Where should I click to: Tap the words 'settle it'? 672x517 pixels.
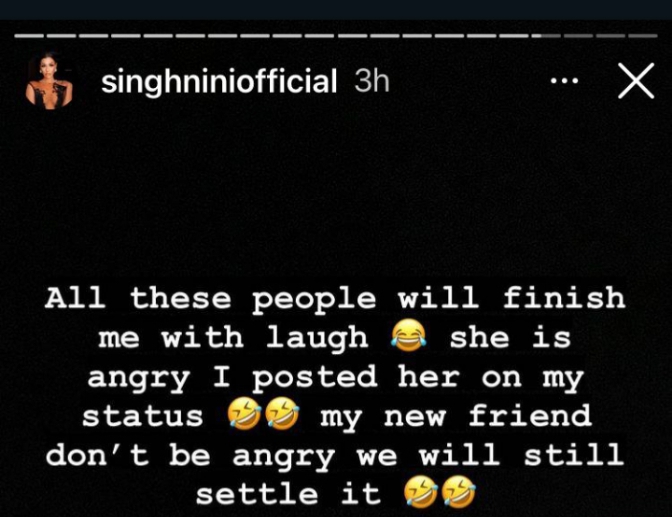tap(288, 494)
